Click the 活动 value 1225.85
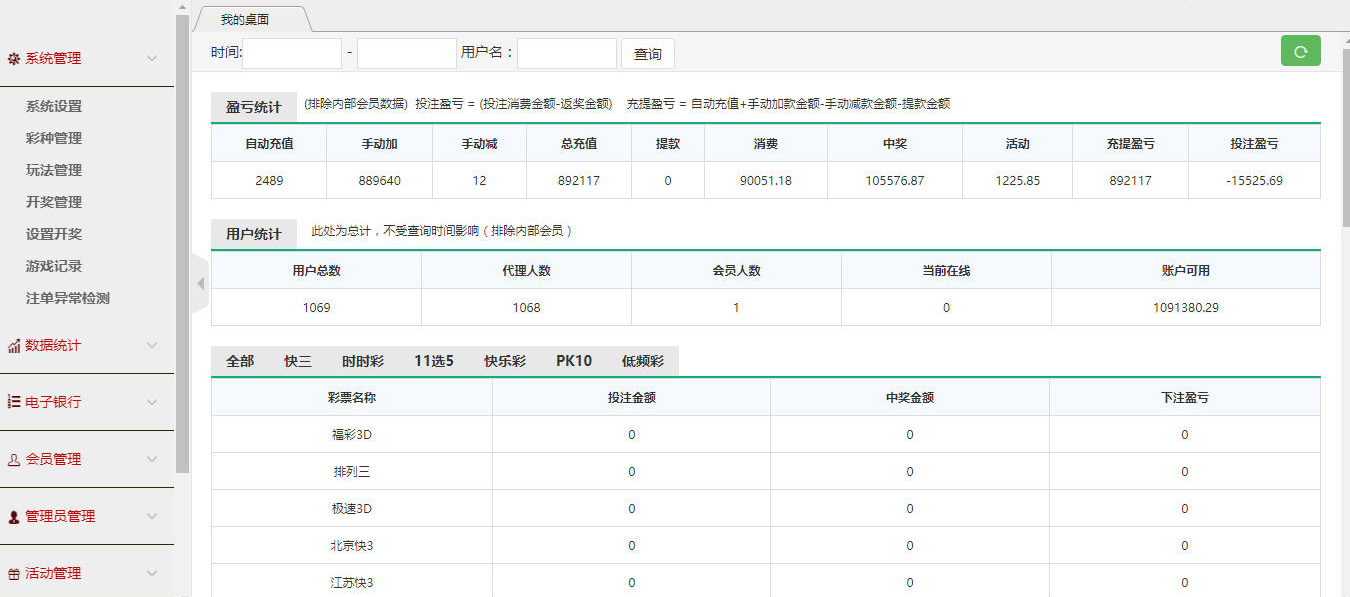The image size is (1350, 597). [x=1018, y=181]
